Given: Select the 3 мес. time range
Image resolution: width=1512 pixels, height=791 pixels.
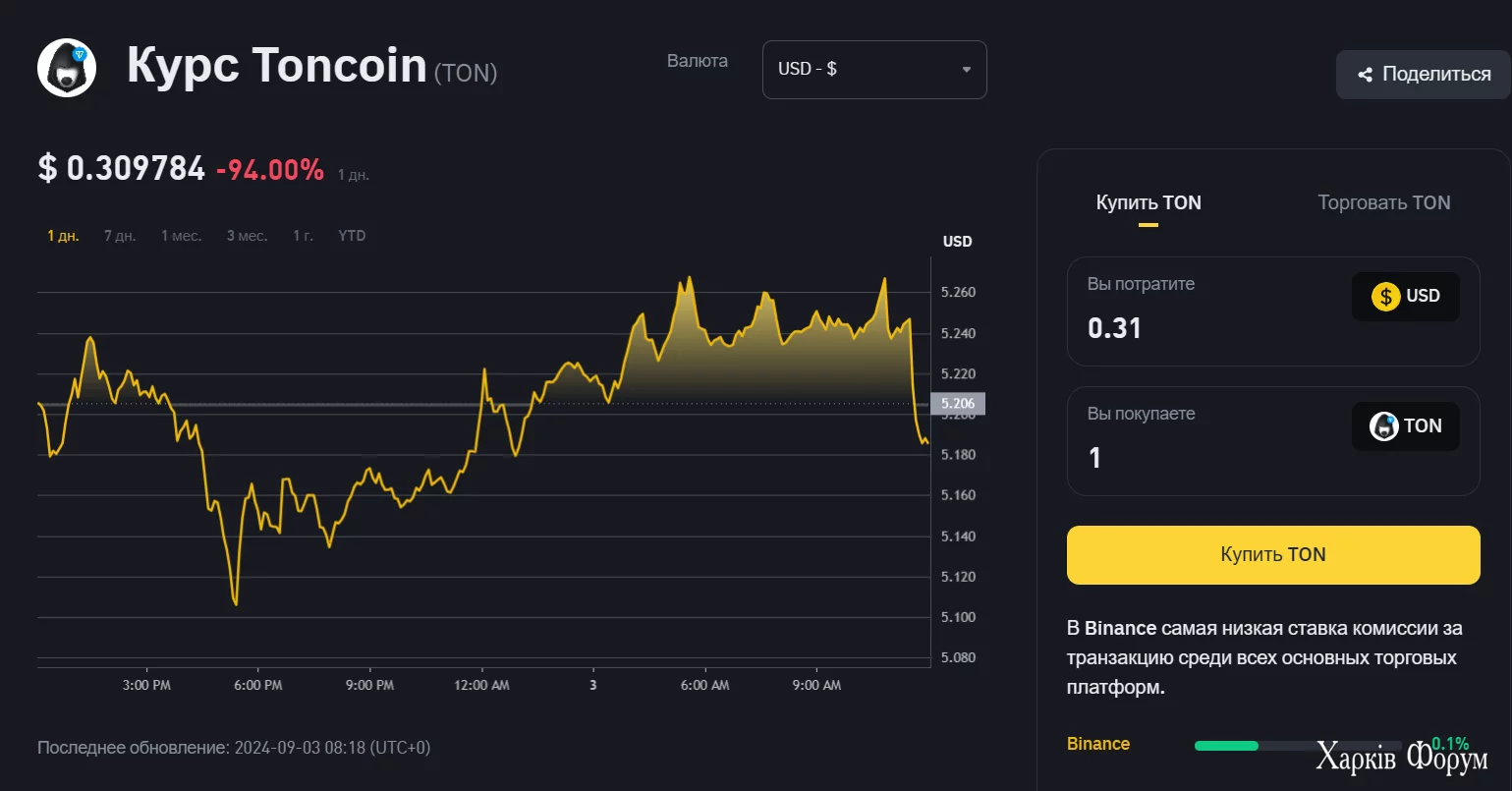Looking at the screenshot, I should pyautogui.click(x=247, y=236).
